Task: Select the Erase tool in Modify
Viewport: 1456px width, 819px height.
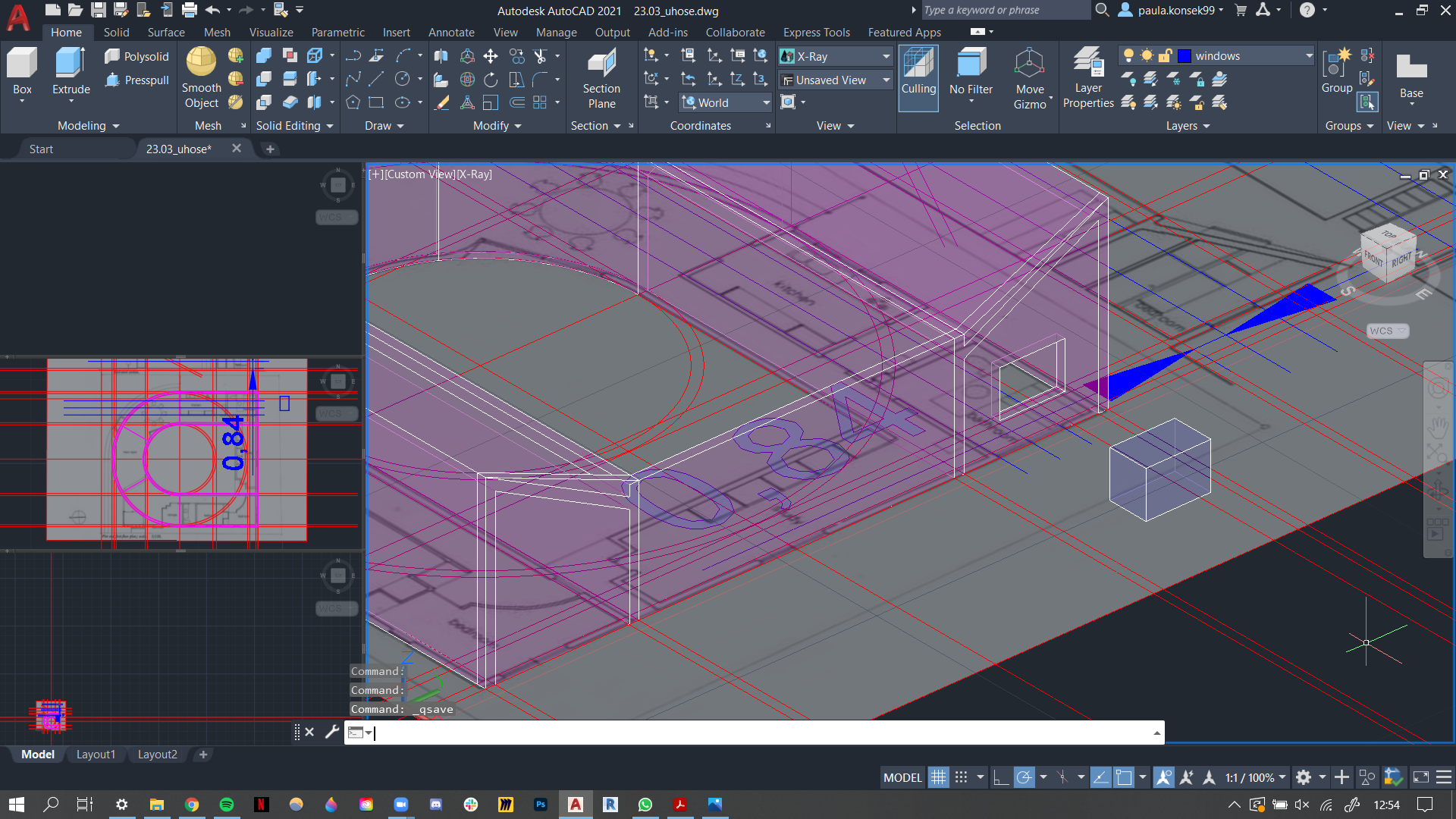Action: [x=442, y=102]
